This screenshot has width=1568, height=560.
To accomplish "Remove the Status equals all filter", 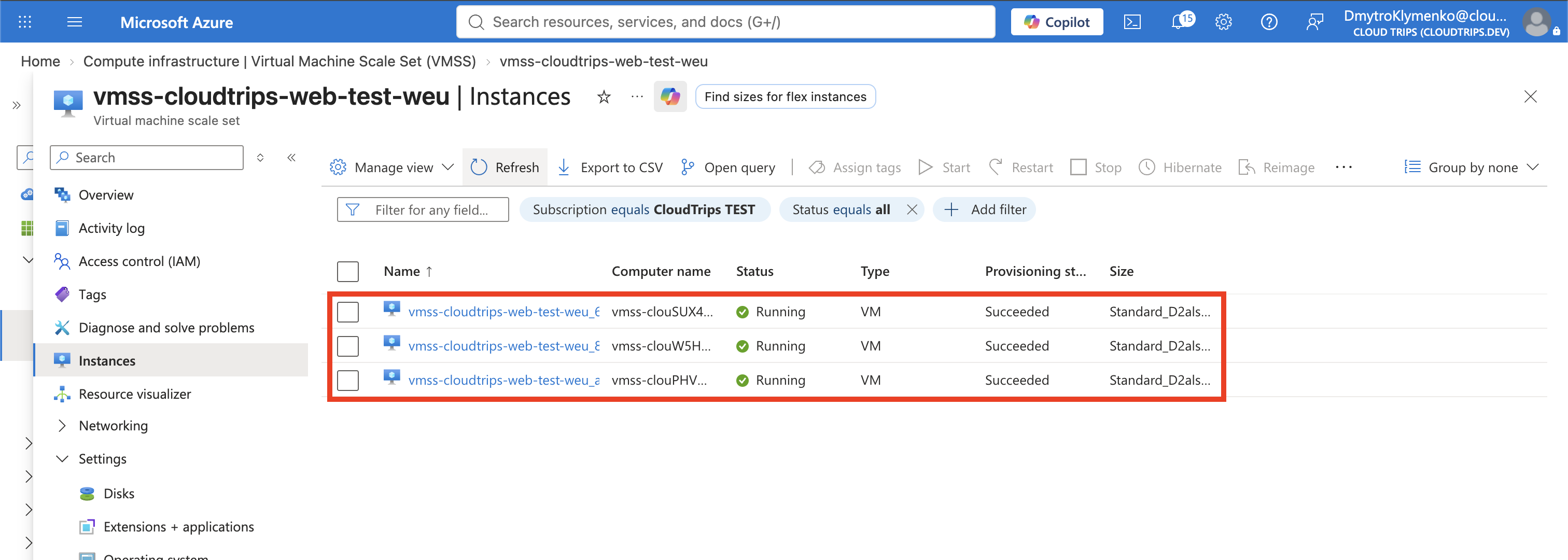I will 912,209.
